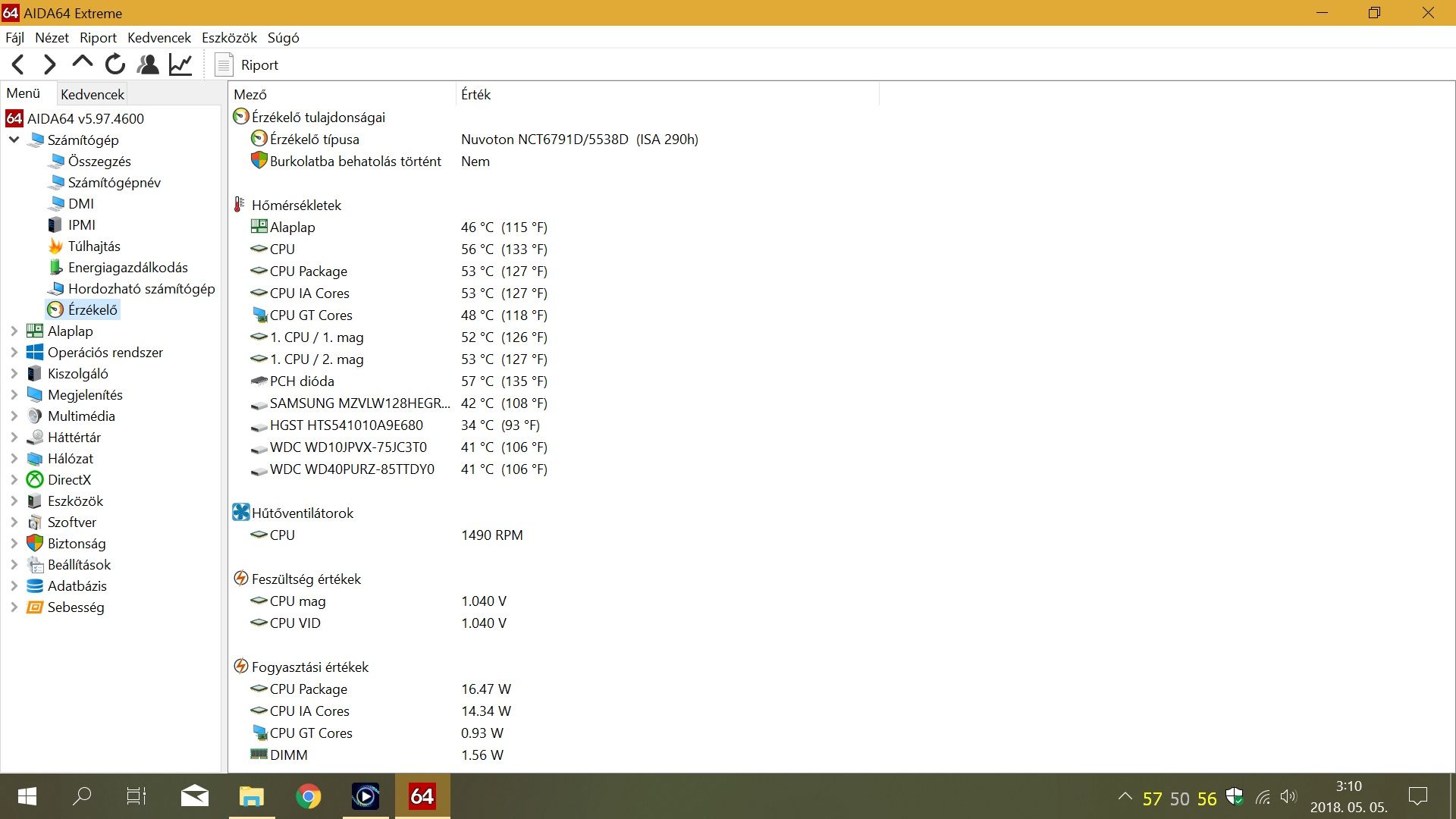1456x819 pixels.
Task: Go up one level with the up arrow icon
Action: (82, 64)
